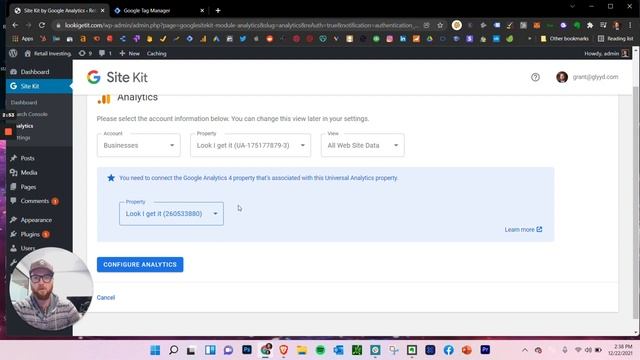The image size is (640, 360).
Task: Open Windows taskbar search
Action: tap(173, 350)
